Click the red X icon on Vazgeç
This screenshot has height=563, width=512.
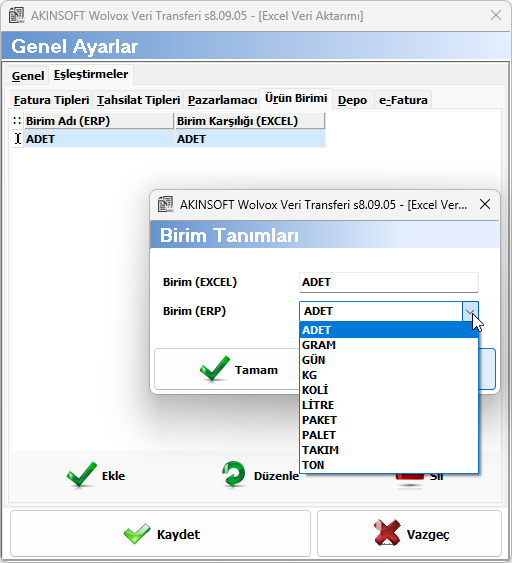pyautogui.click(x=387, y=532)
